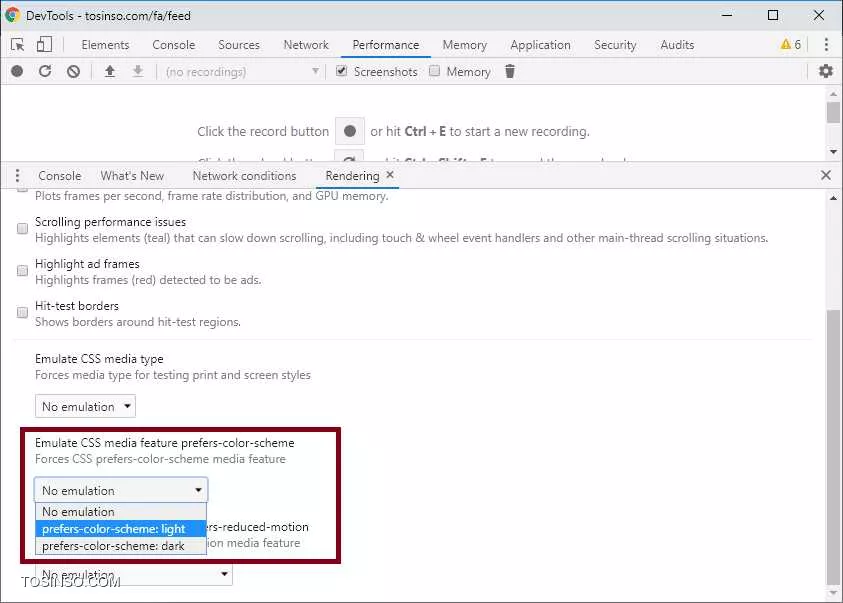
Task: Toggle the device toolbar icon
Action: 44,45
